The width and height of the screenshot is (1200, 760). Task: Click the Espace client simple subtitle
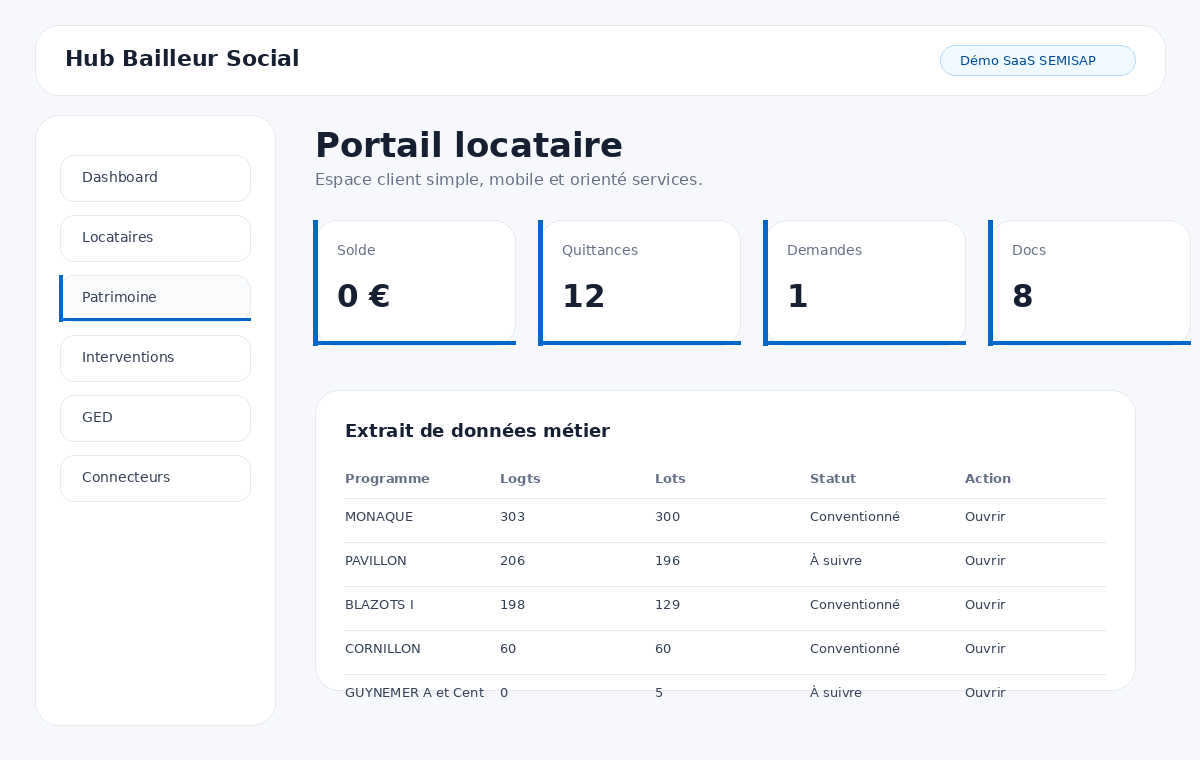coord(509,180)
